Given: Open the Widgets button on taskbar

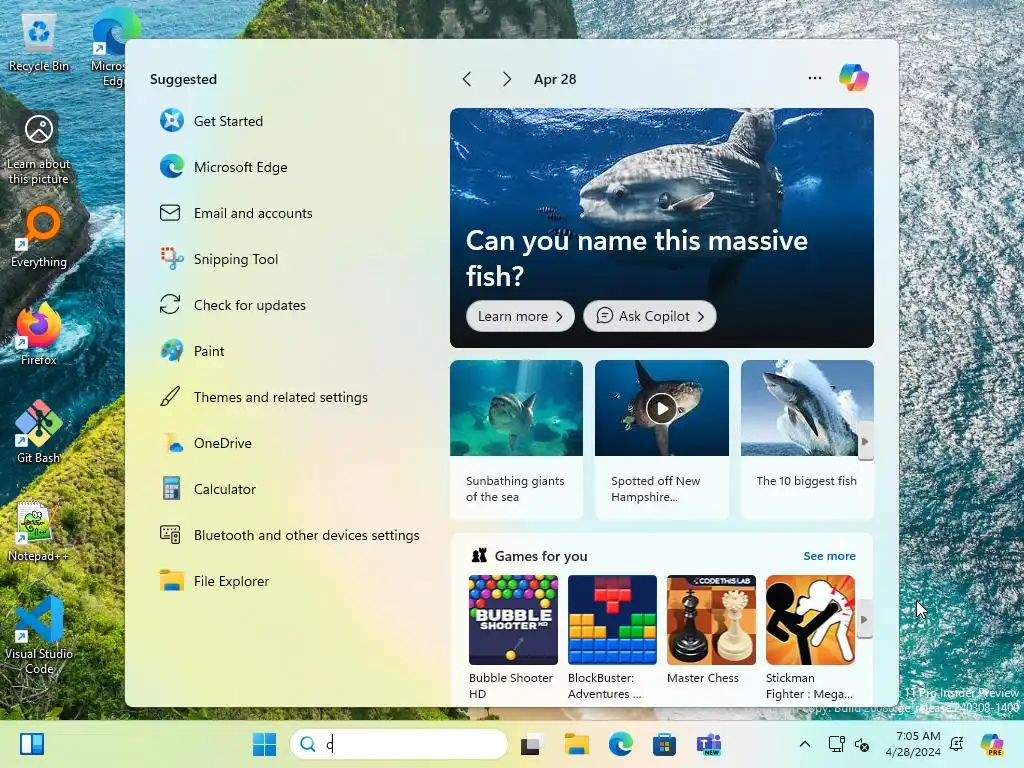Looking at the screenshot, I should pos(32,744).
